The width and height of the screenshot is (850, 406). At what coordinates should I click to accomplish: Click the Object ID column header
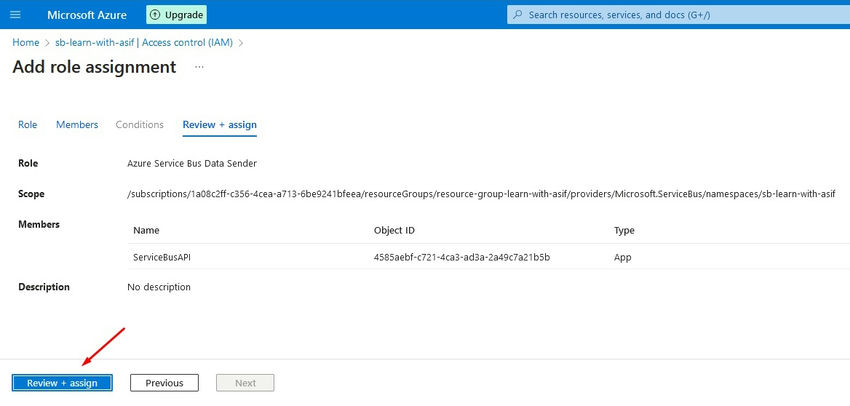(x=394, y=231)
